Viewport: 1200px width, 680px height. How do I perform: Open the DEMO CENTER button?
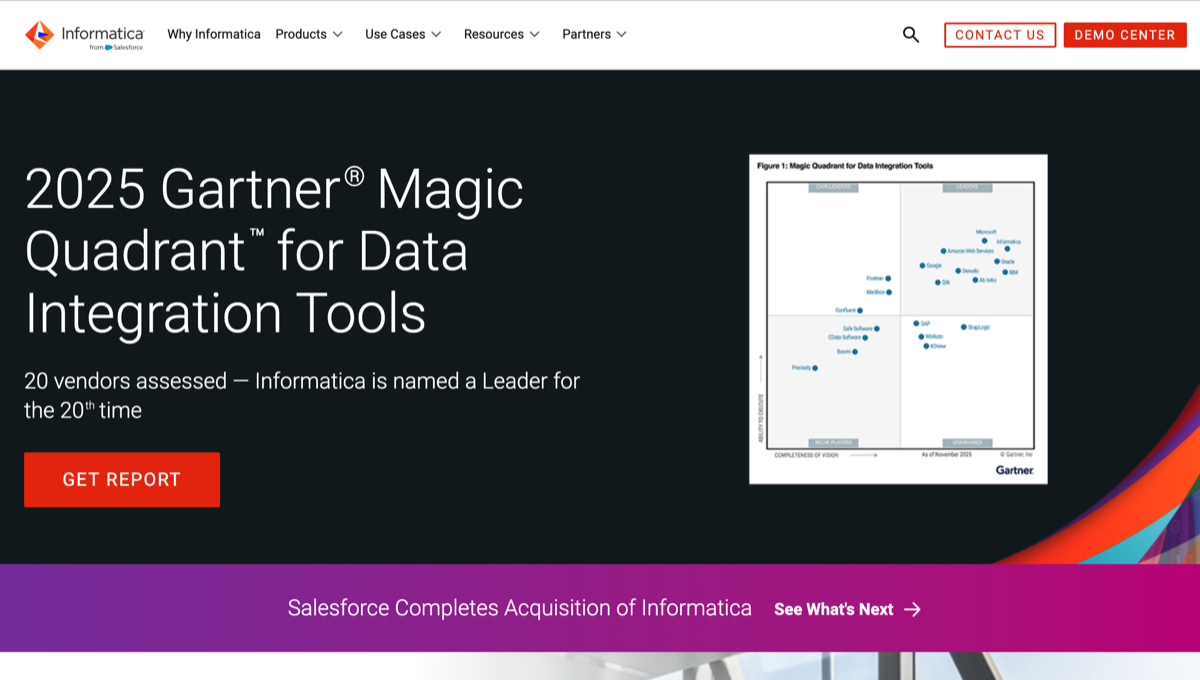tap(1125, 35)
